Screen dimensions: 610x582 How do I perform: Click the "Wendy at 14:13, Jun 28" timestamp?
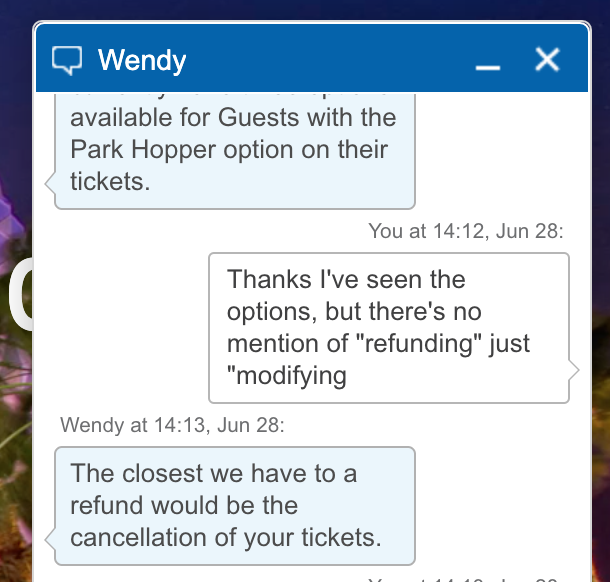[x=172, y=425]
